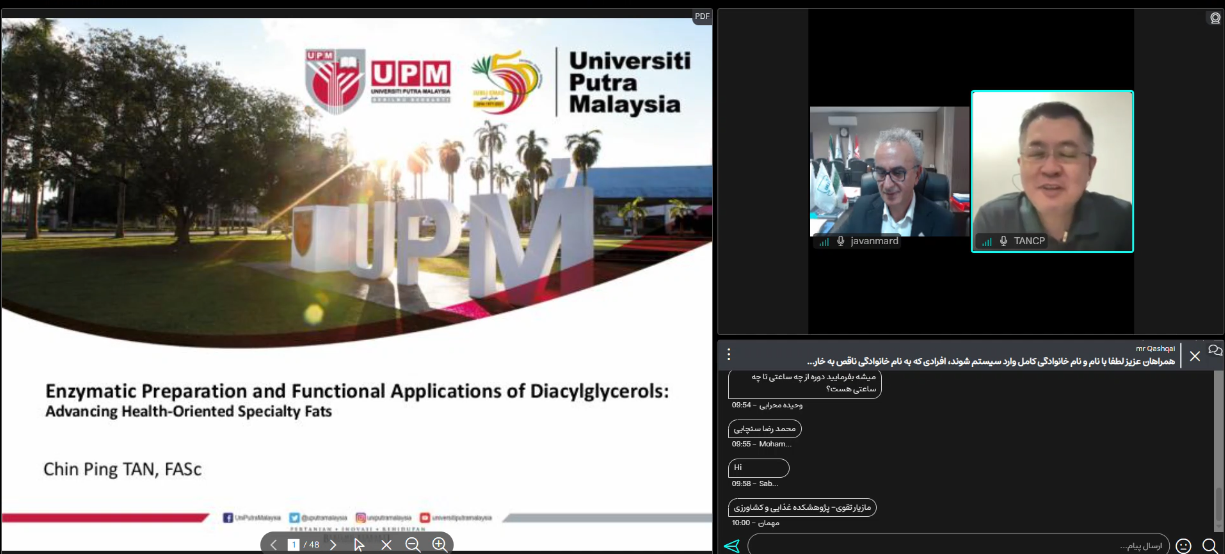
Task: Open the three-dot chat options menu
Action: click(729, 354)
